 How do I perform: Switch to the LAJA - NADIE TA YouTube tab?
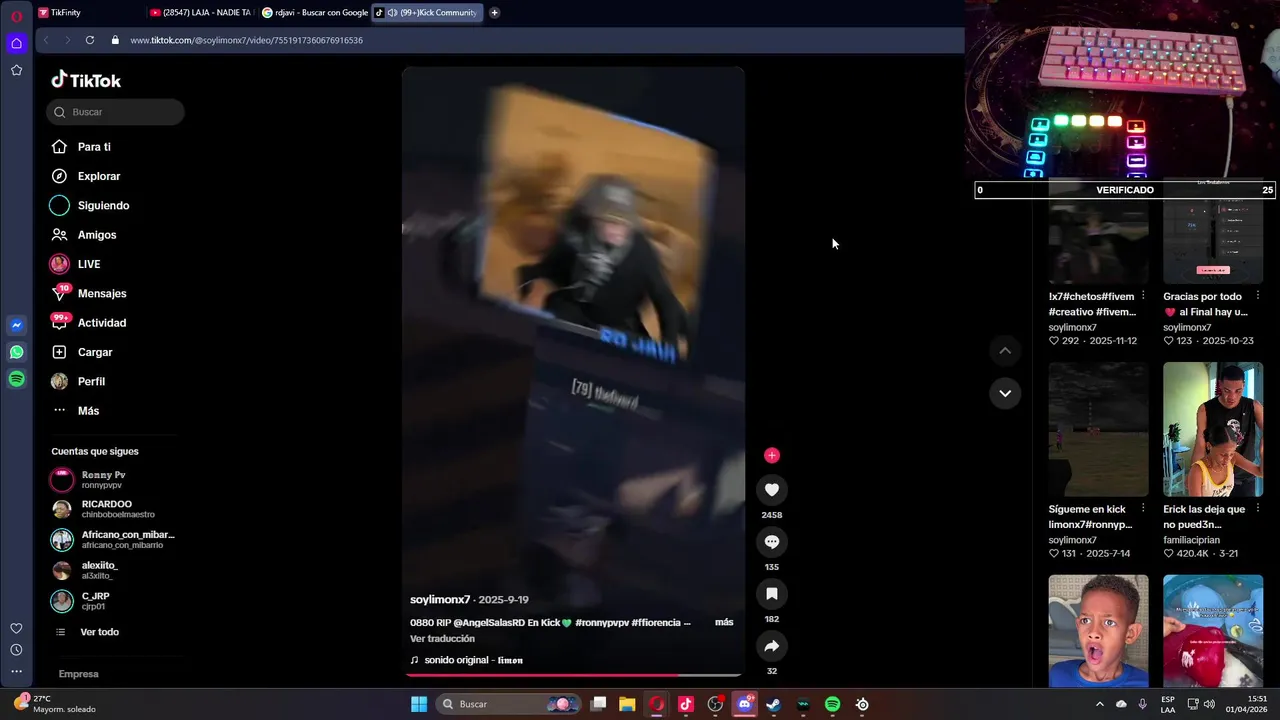[x=200, y=13]
